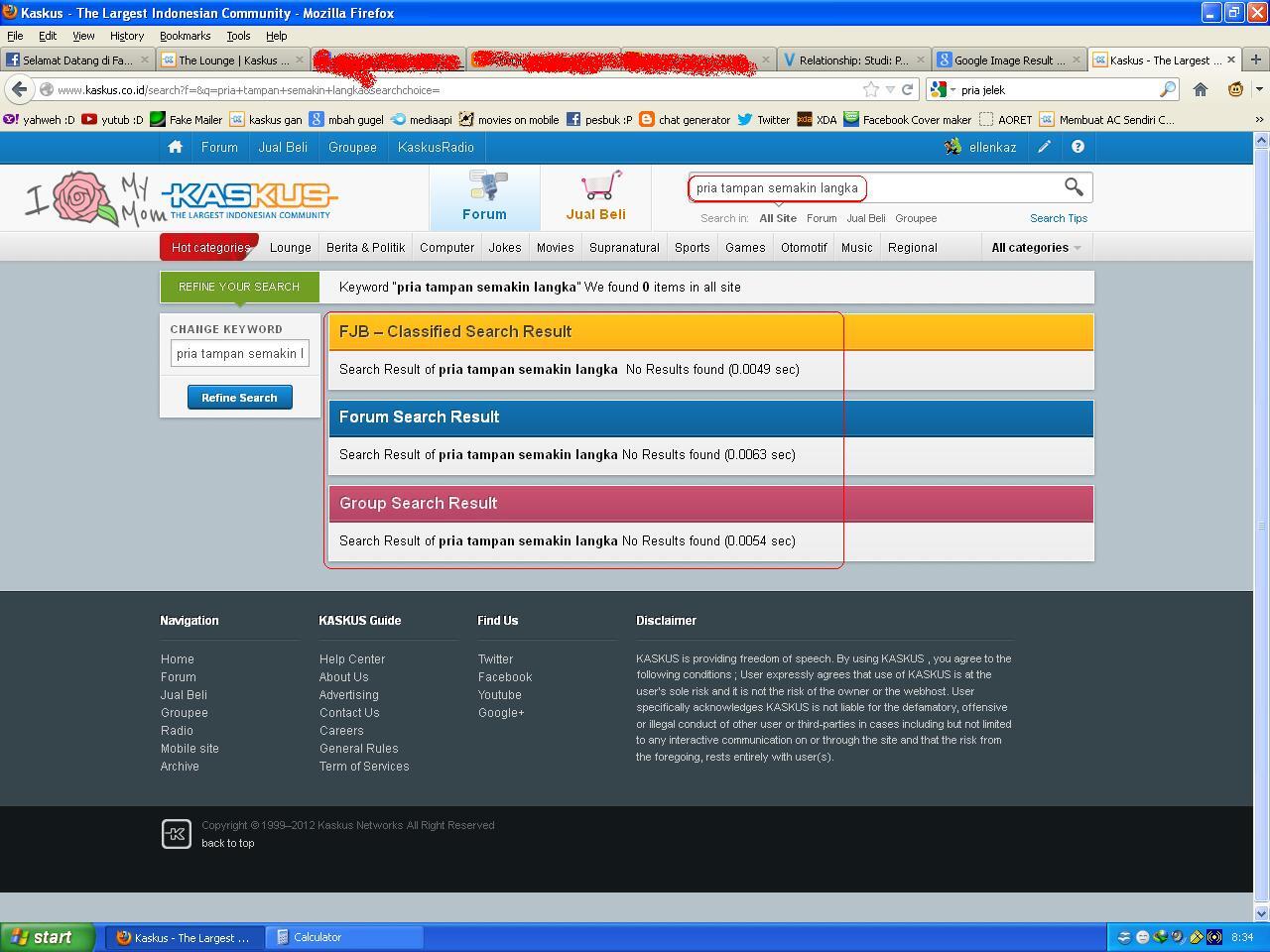
Task: Search in Forum only
Action: [822, 218]
